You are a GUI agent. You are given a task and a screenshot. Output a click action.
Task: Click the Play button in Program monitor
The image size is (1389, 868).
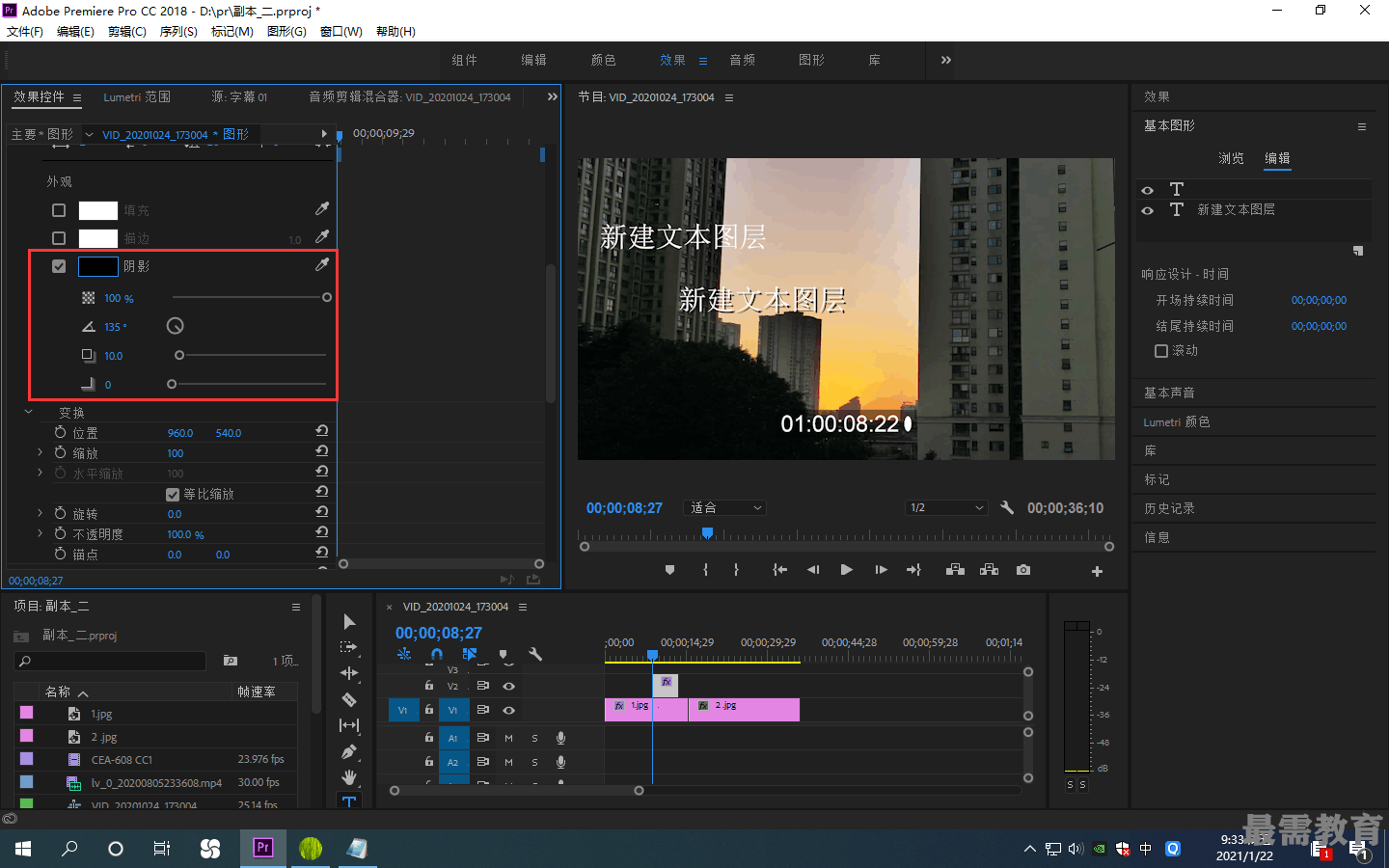[846, 570]
